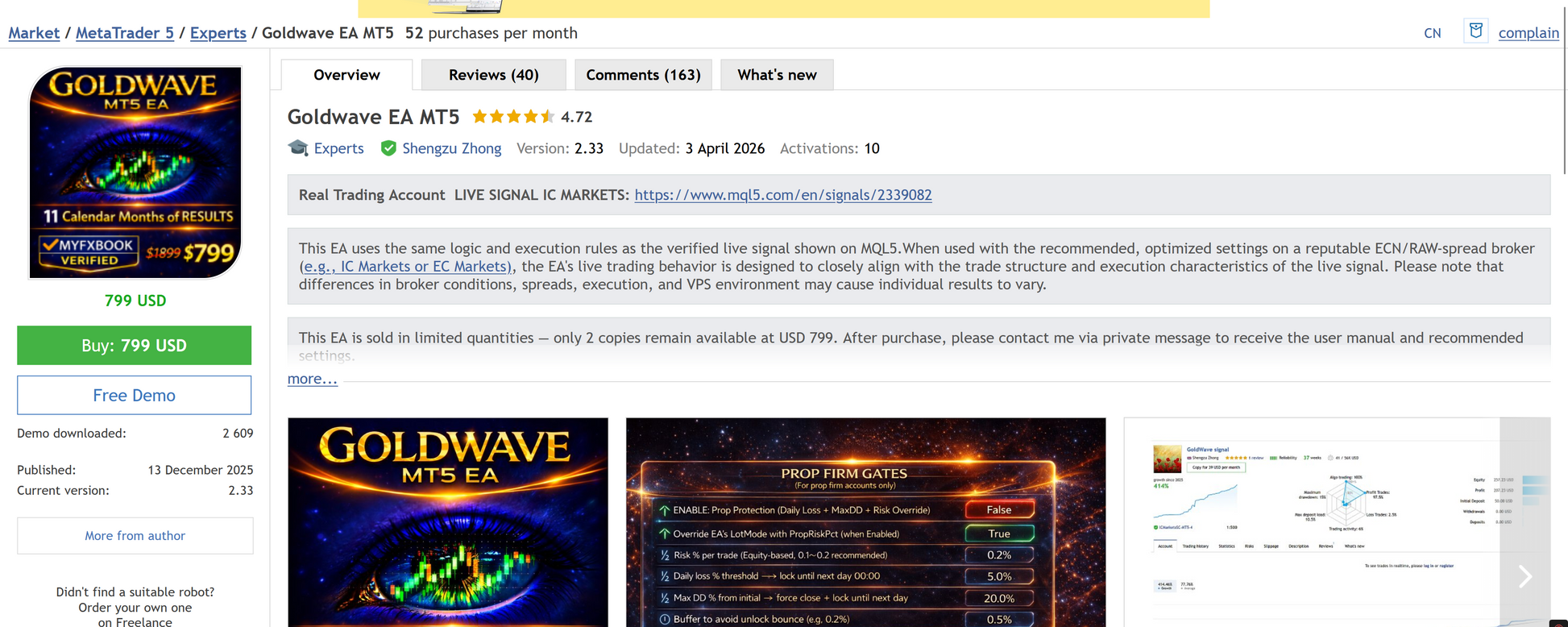
Task: Open the Prop Firm Gates screenshot
Action: pyautogui.click(x=865, y=522)
